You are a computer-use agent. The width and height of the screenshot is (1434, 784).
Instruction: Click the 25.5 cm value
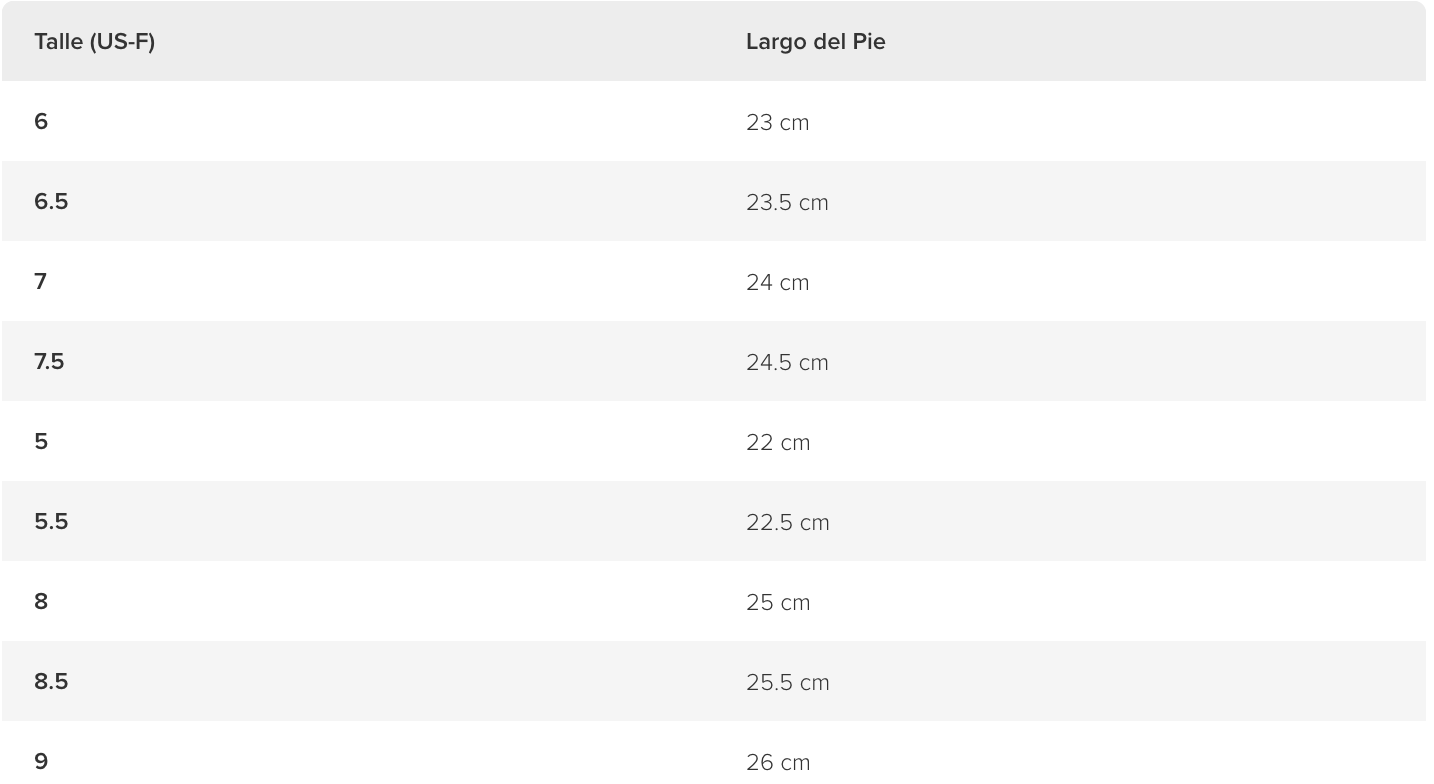point(788,682)
